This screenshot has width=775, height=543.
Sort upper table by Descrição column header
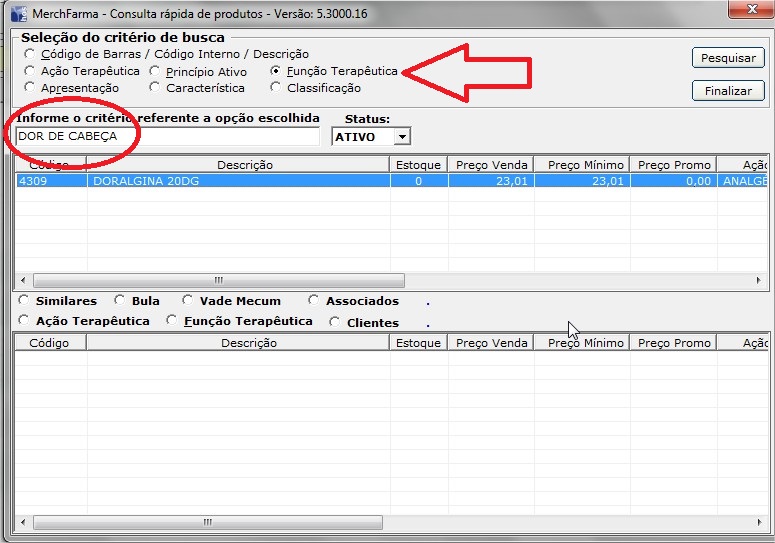click(x=238, y=165)
